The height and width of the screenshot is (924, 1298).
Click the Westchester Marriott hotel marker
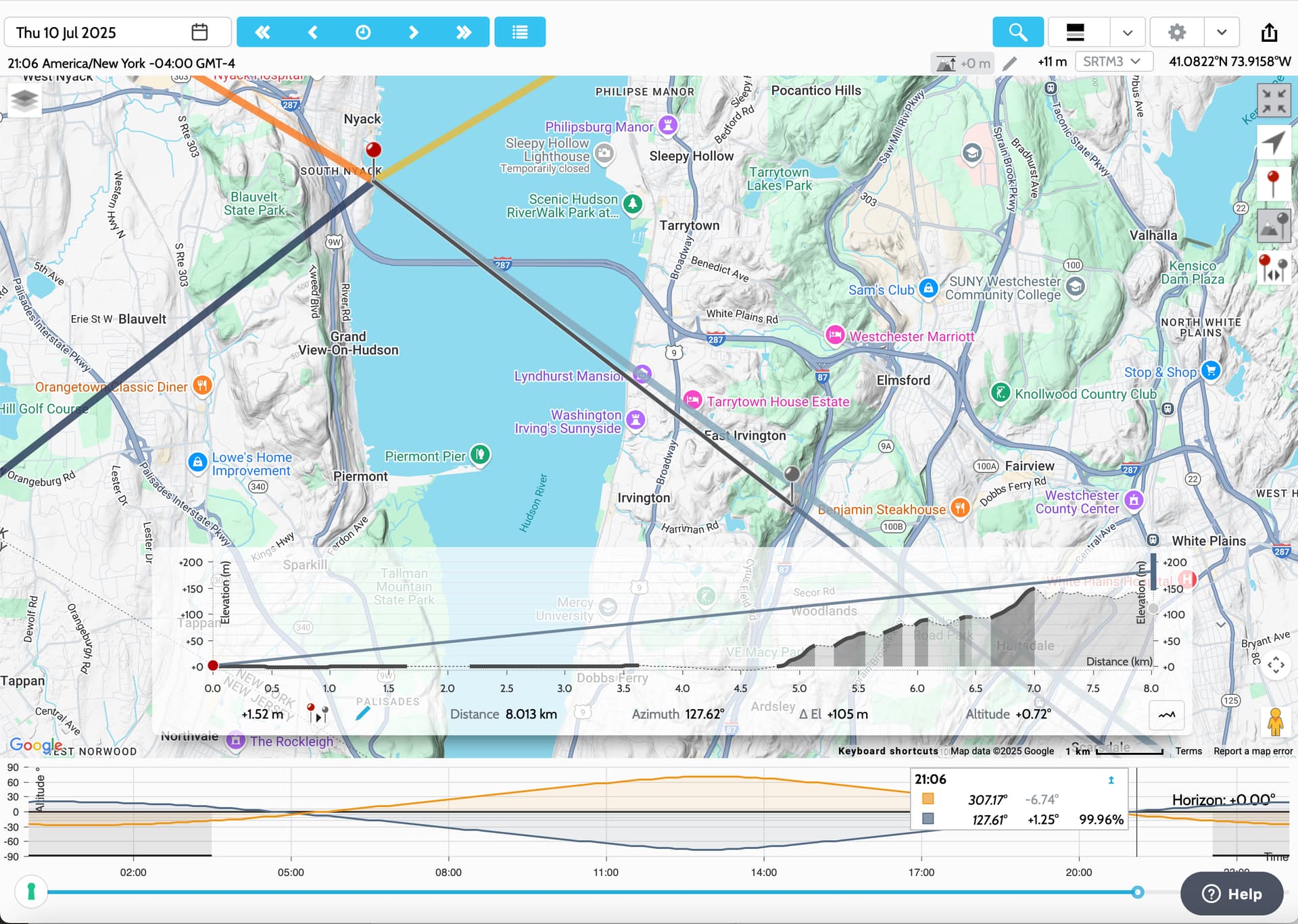coord(835,335)
